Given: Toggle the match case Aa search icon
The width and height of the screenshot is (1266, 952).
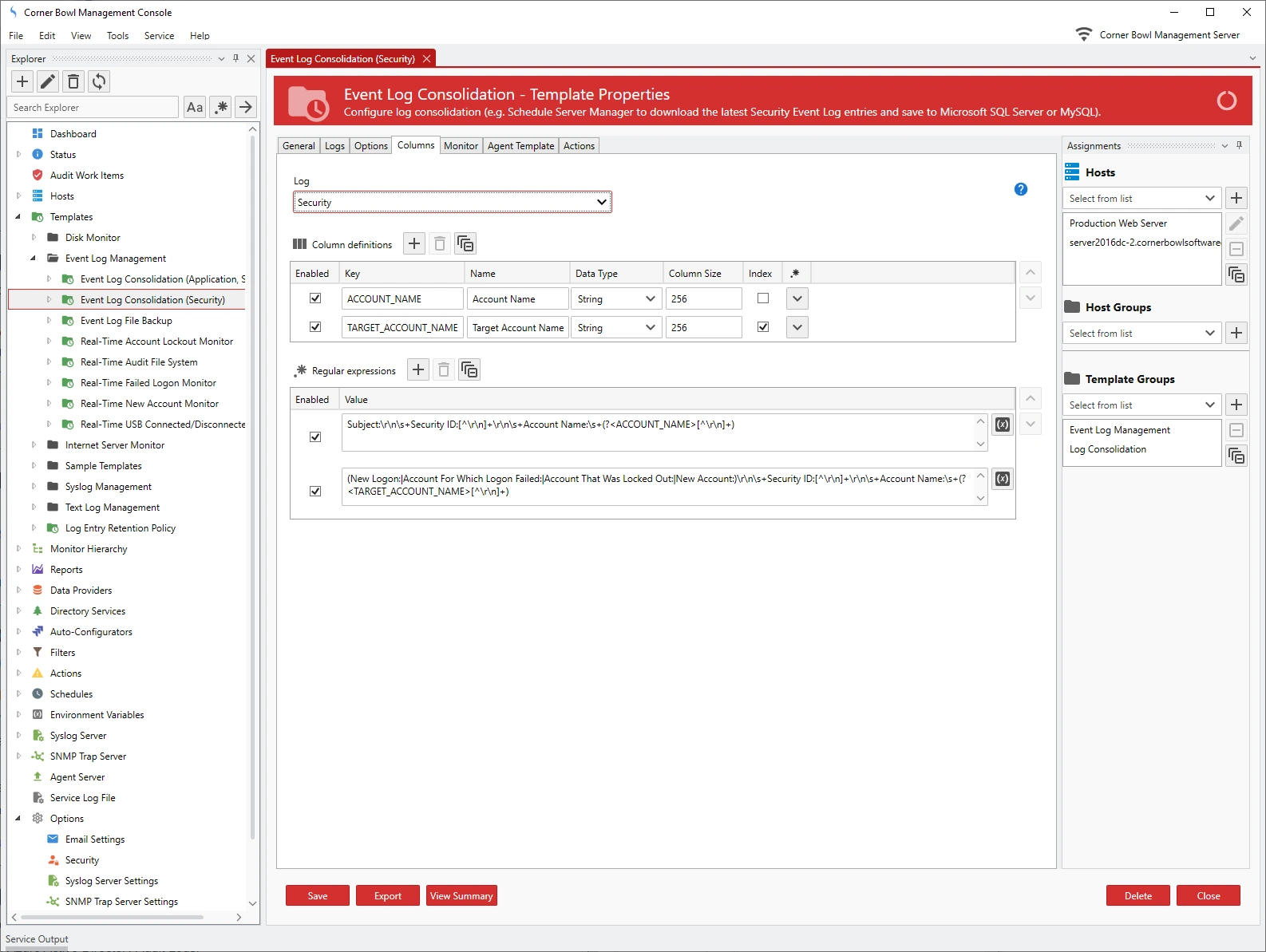Looking at the screenshot, I should coord(195,107).
